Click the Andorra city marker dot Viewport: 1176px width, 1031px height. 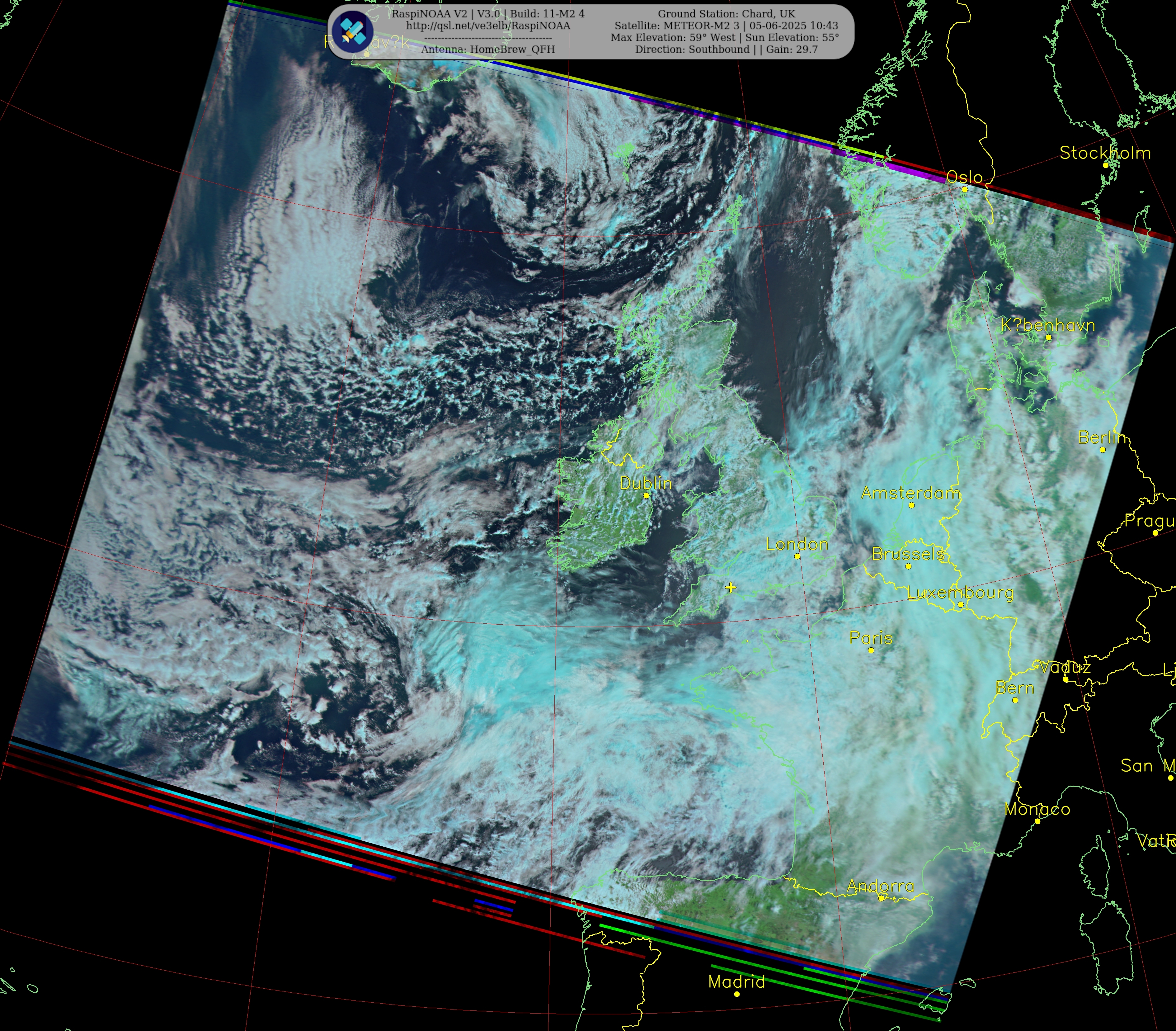tap(881, 898)
